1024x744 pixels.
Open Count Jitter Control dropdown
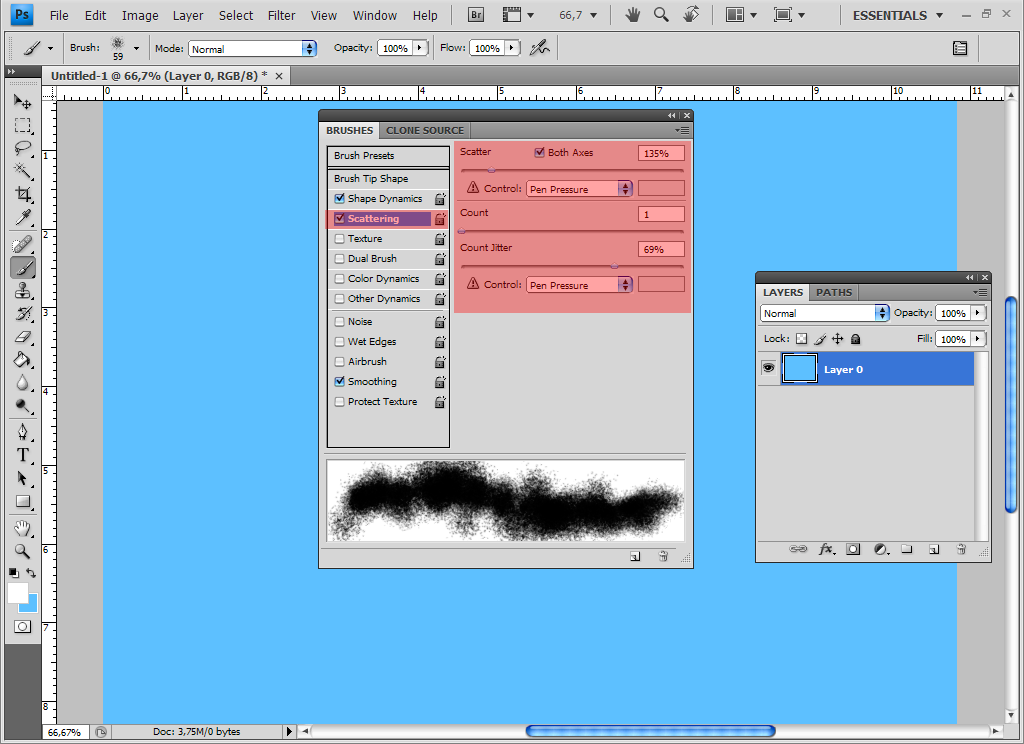tap(579, 285)
